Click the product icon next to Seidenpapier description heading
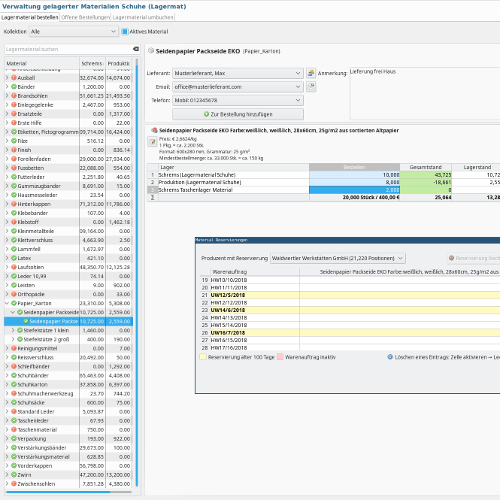 [154, 130]
